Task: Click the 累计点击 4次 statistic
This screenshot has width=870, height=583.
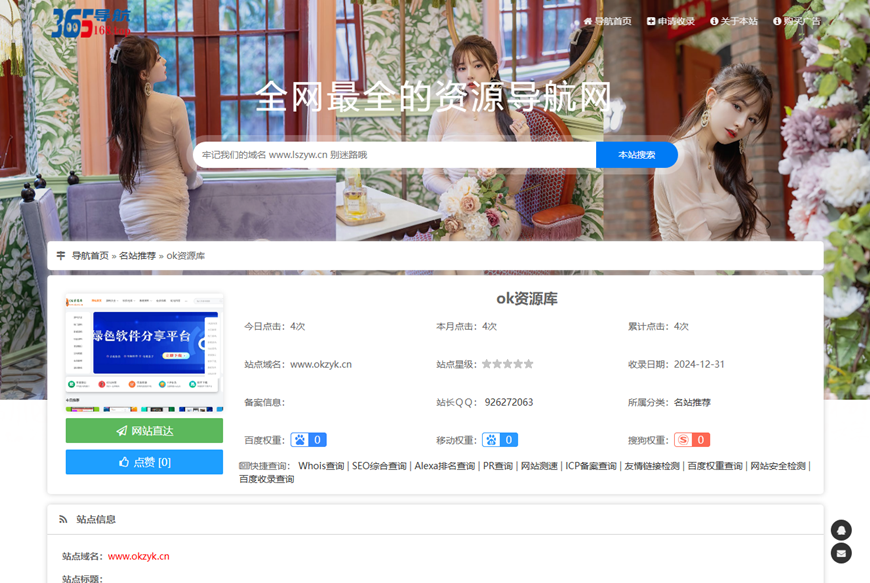Action: pyautogui.click(x=659, y=326)
